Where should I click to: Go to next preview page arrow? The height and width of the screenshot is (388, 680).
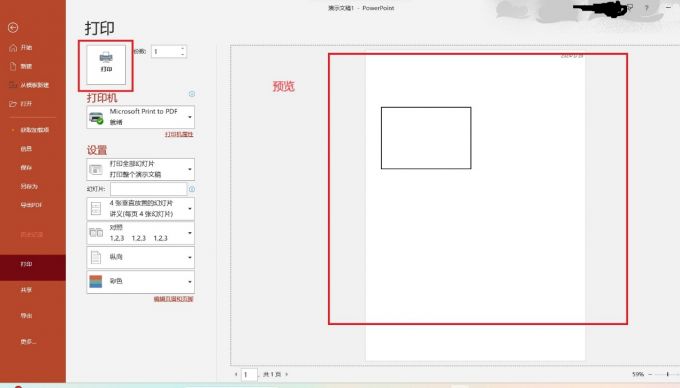click(287, 374)
